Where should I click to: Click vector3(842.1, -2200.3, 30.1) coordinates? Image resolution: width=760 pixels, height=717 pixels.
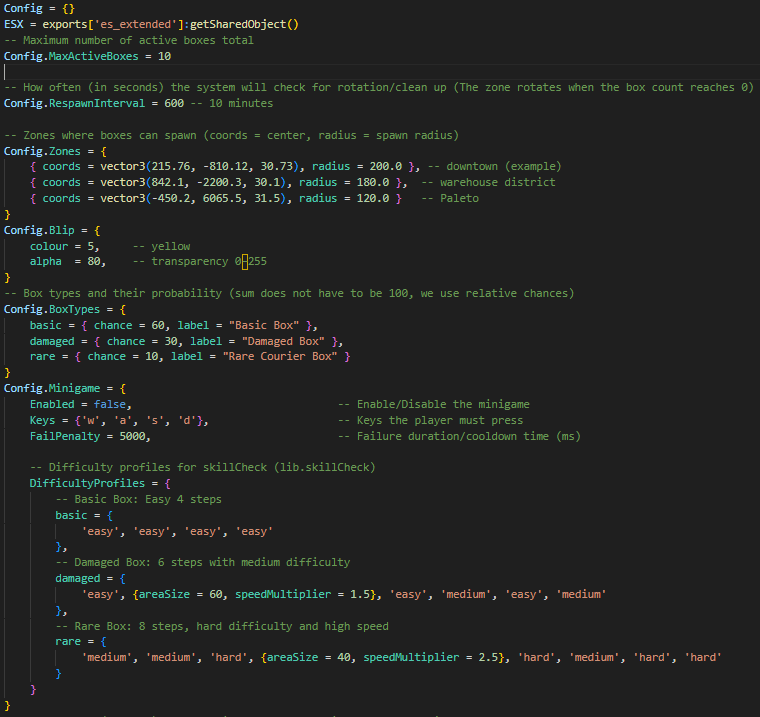click(x=192, y=182)
